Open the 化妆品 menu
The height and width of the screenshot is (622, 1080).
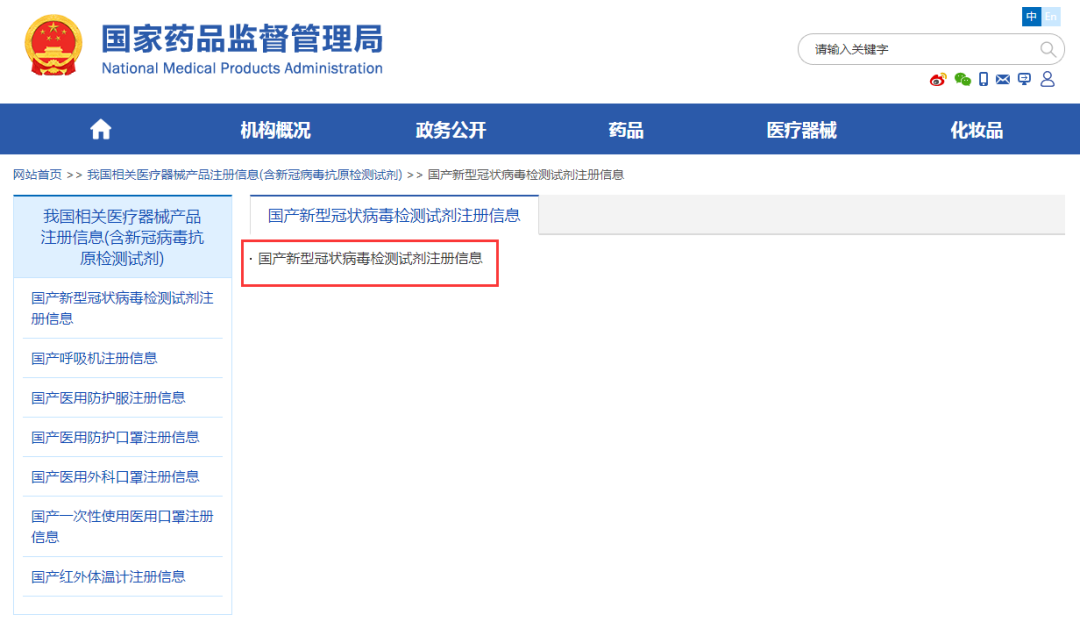click(x=977, y=130)
